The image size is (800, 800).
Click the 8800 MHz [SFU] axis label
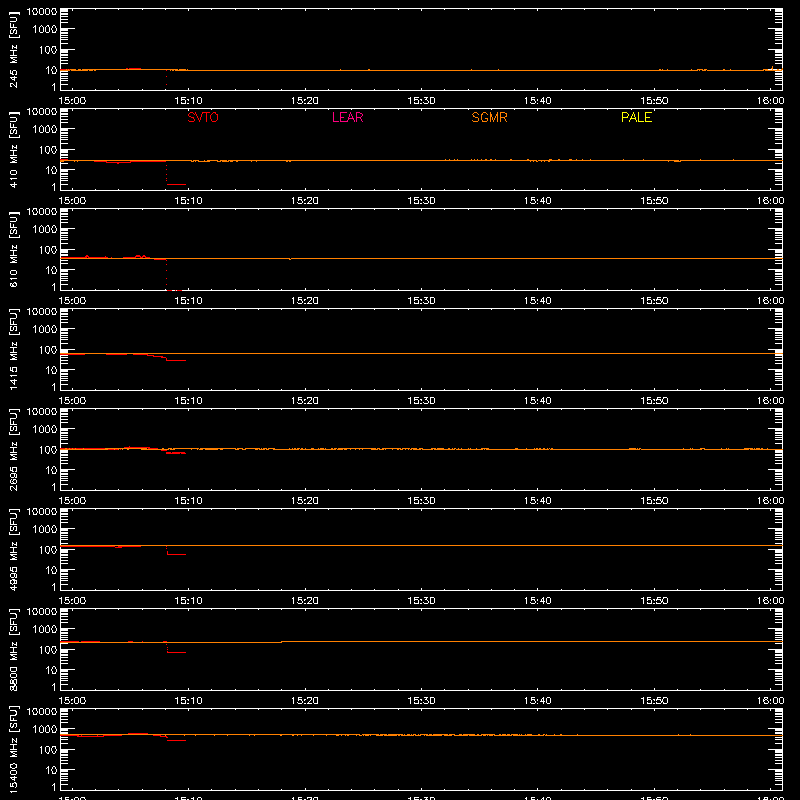coord(14,649)
